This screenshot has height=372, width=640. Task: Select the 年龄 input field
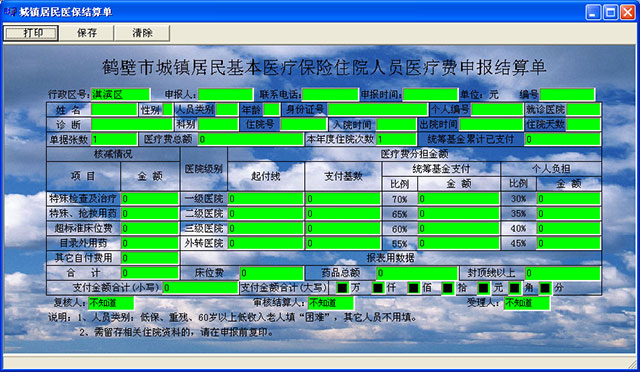coord(271,109)
